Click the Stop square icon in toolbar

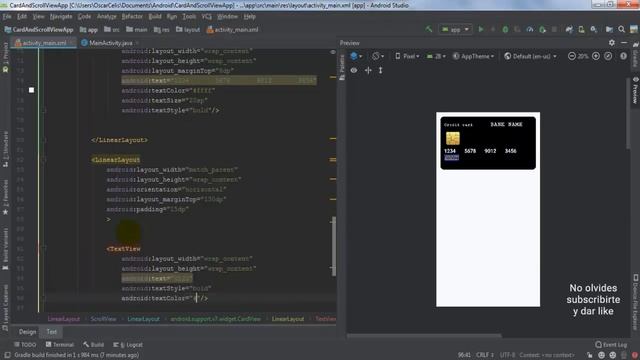click(x=554, y=29)
